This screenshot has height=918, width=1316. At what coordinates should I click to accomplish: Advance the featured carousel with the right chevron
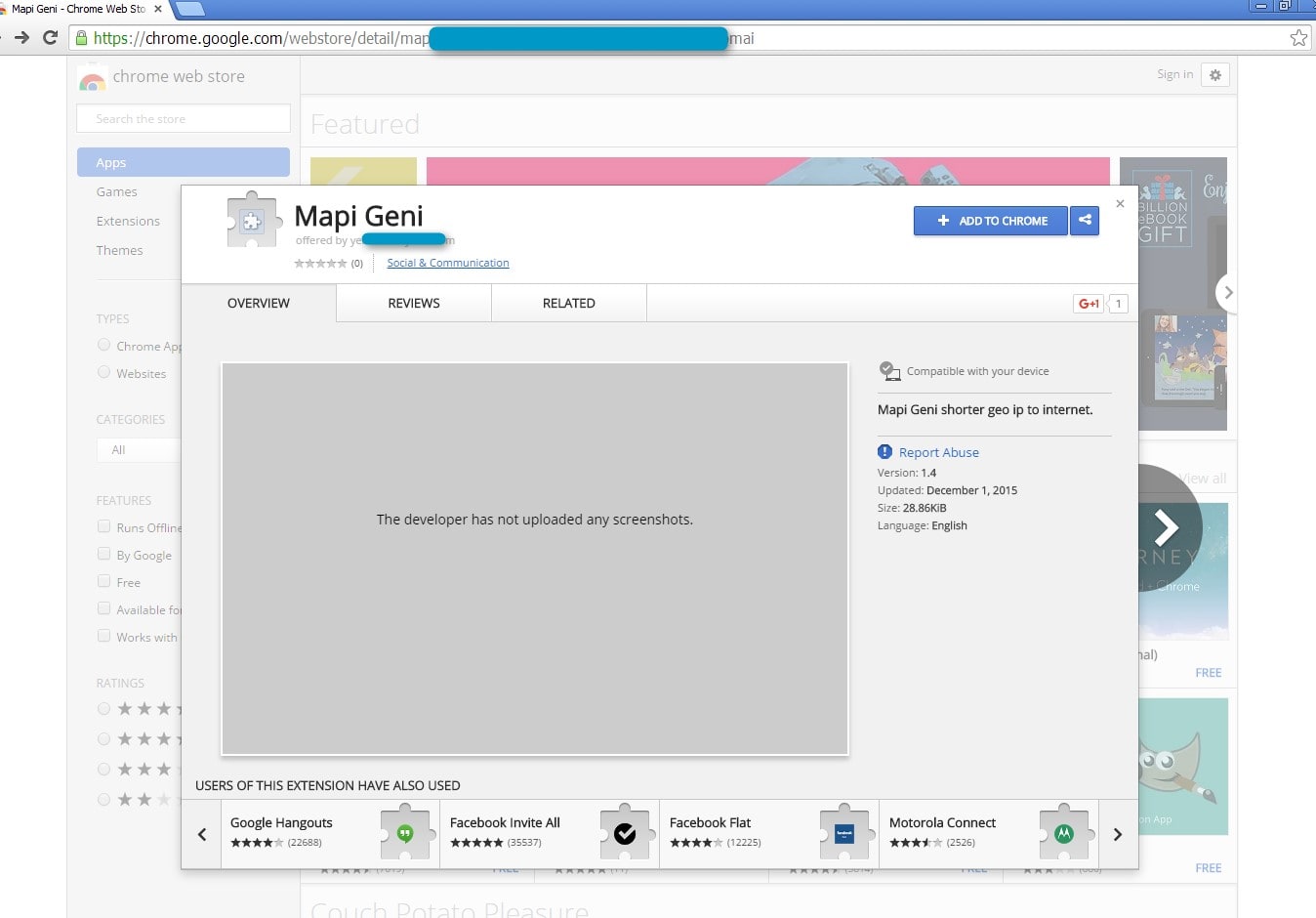pos(1227,292)
